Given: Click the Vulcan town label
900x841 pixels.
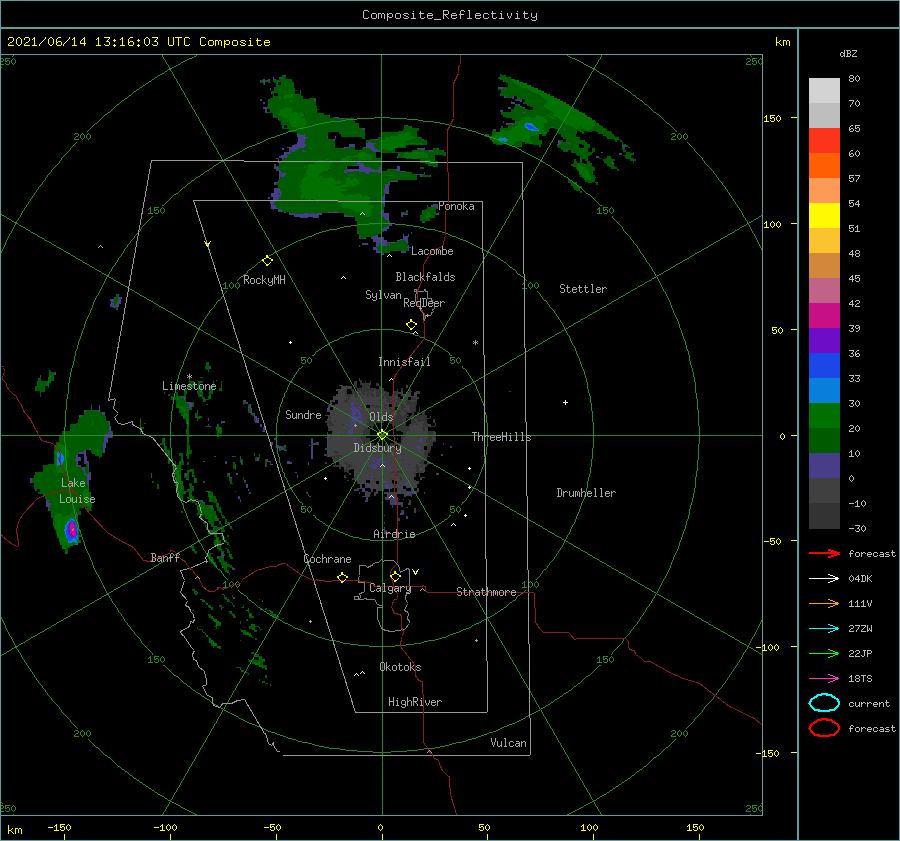Looking at the screenshot, I should pos(508,743).
